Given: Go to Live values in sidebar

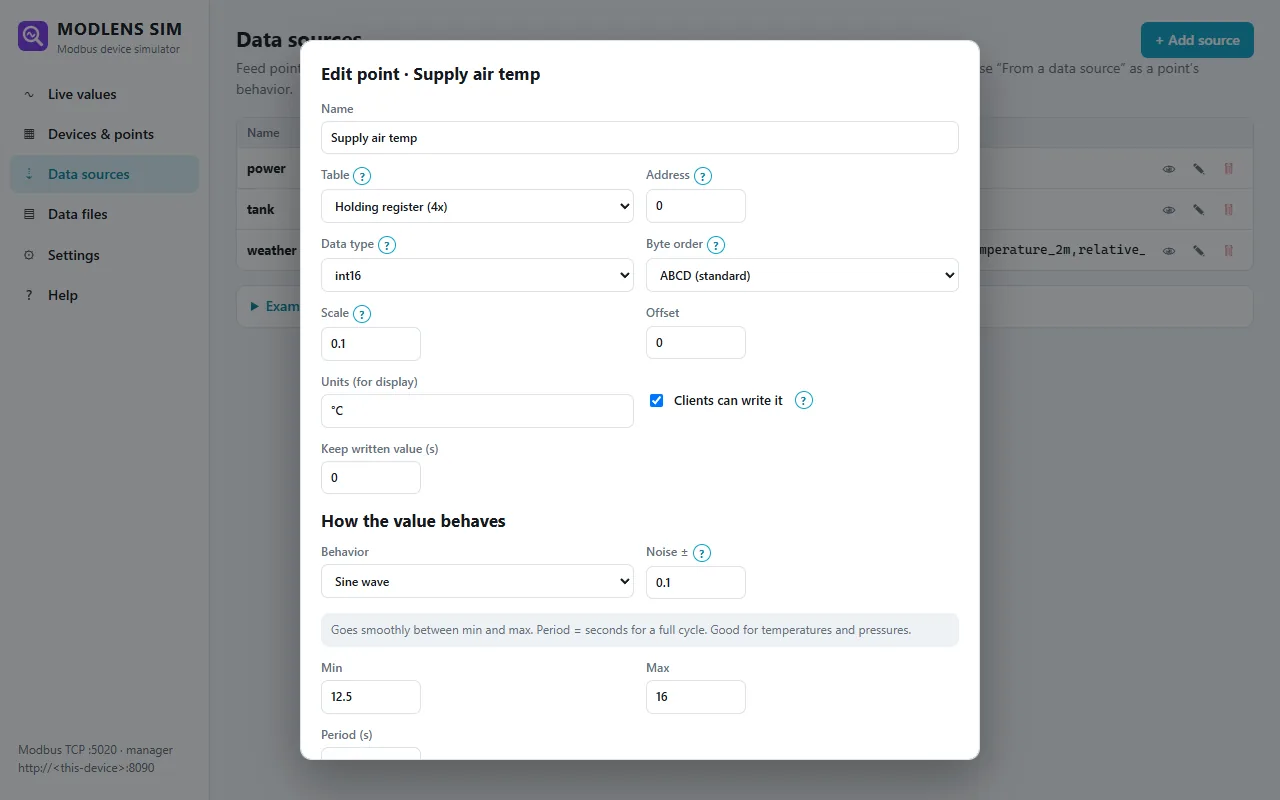Looking at the screenshot, I should 104,94.
